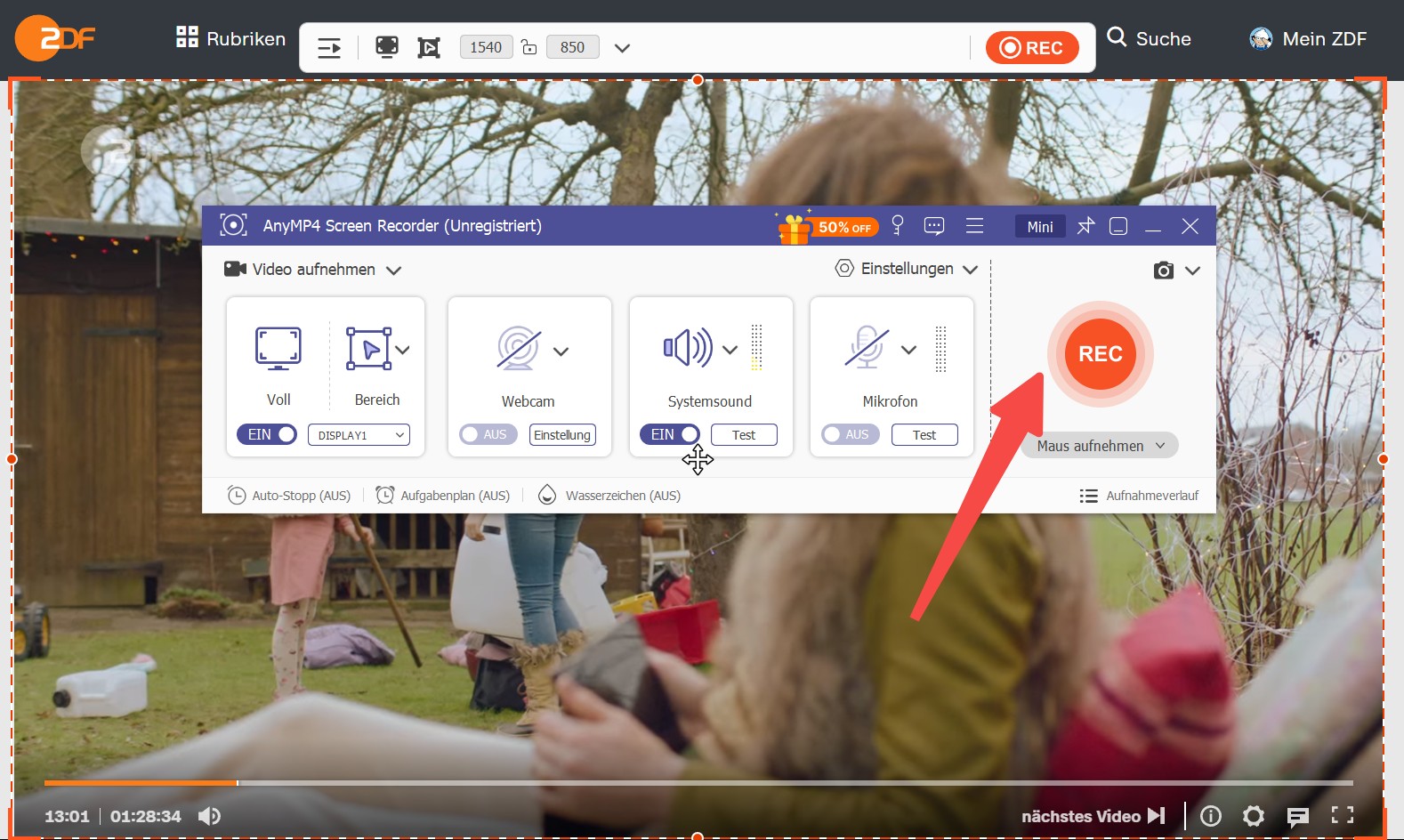Open the recorder hamburger menu
Image resolution: width=1404 pixels, height=840 pixels.
(x=974, y=226)
